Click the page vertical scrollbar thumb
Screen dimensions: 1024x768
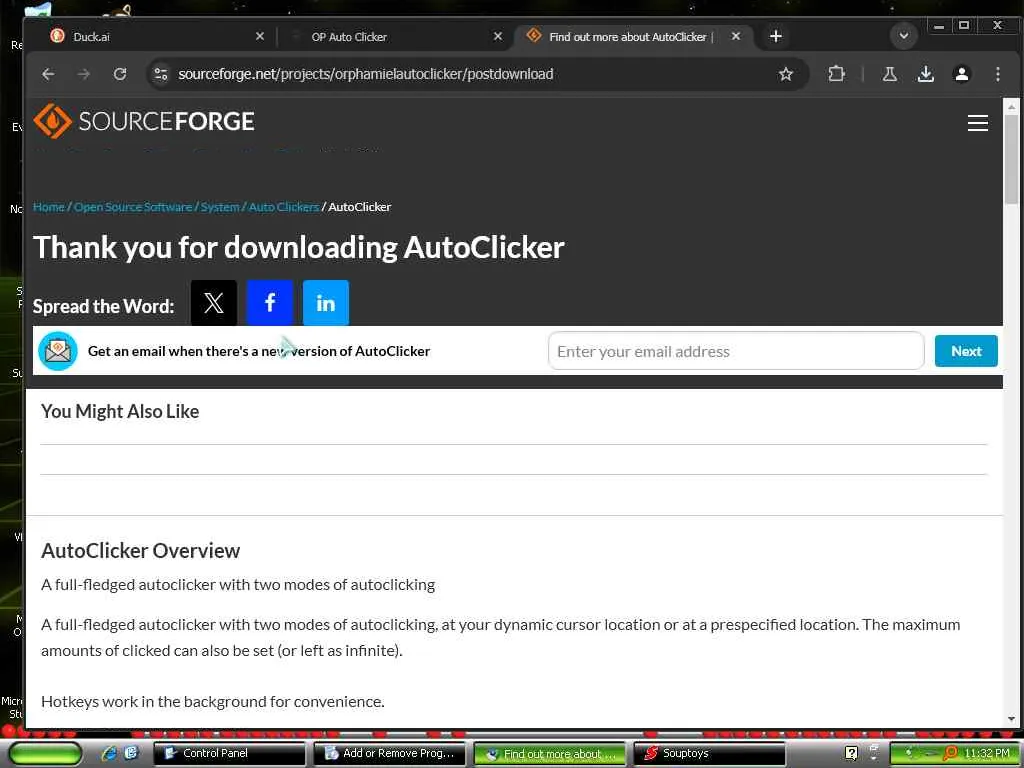(1011, 159)
